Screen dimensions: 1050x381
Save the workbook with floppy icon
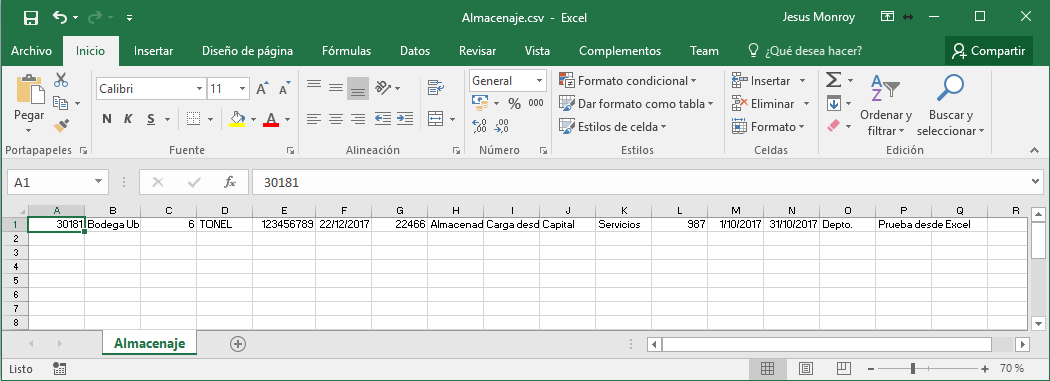31,17
